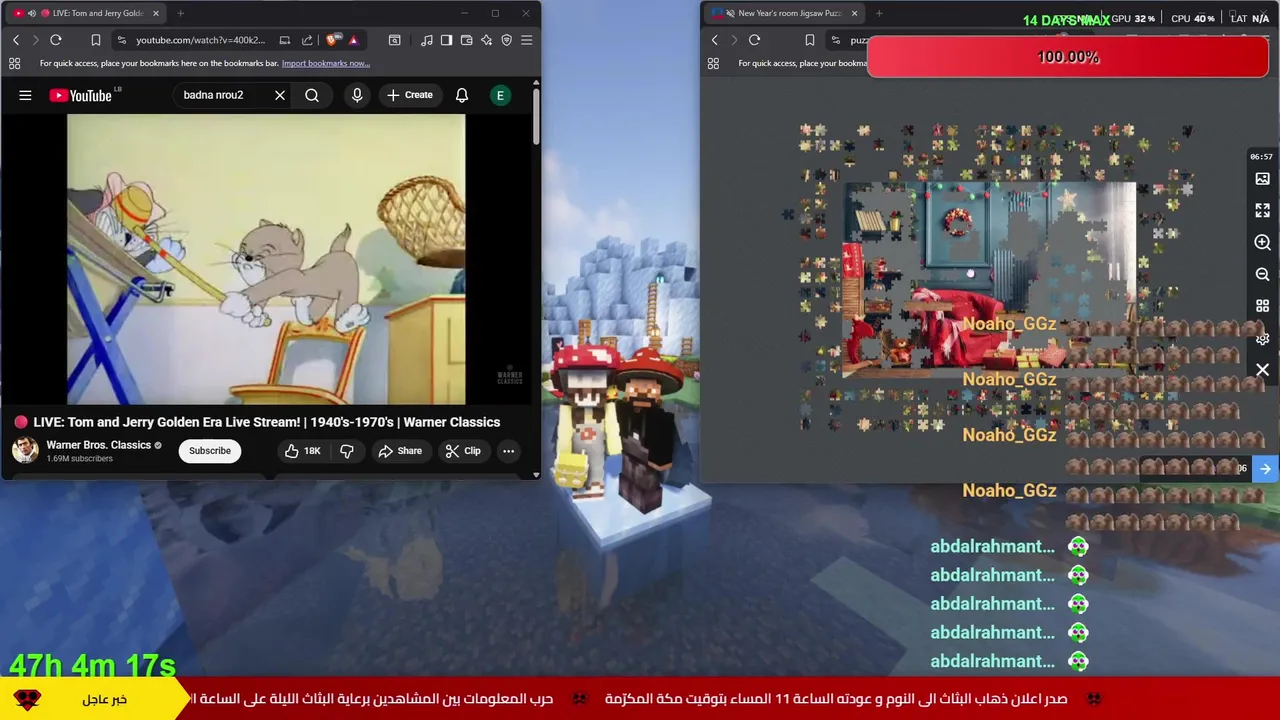Open Brave Shields lion icon
Viewport: 1280px width, 720px height.
pyautogui.click(x=333, y=40)
